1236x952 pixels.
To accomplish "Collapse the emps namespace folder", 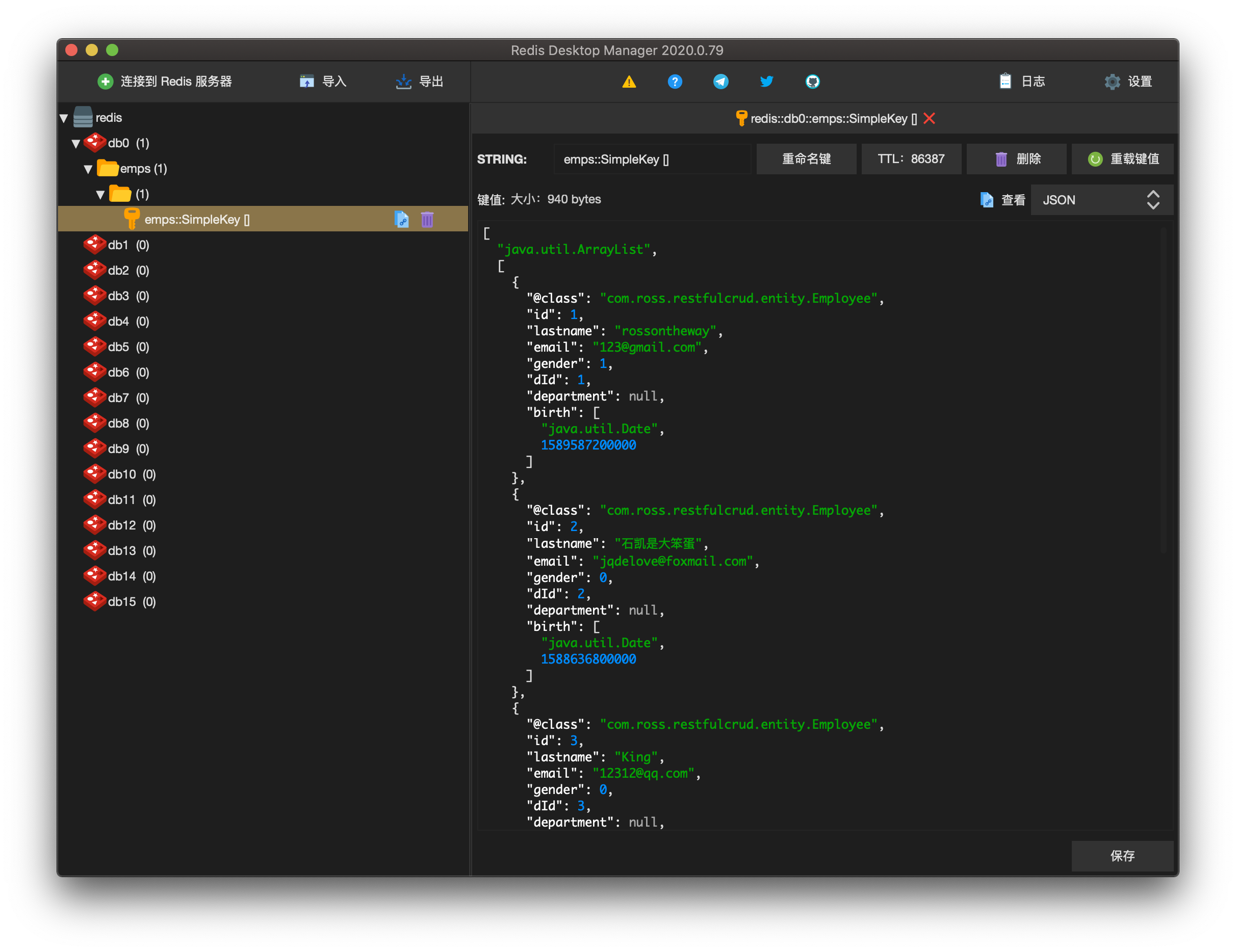I will [88, 169].
